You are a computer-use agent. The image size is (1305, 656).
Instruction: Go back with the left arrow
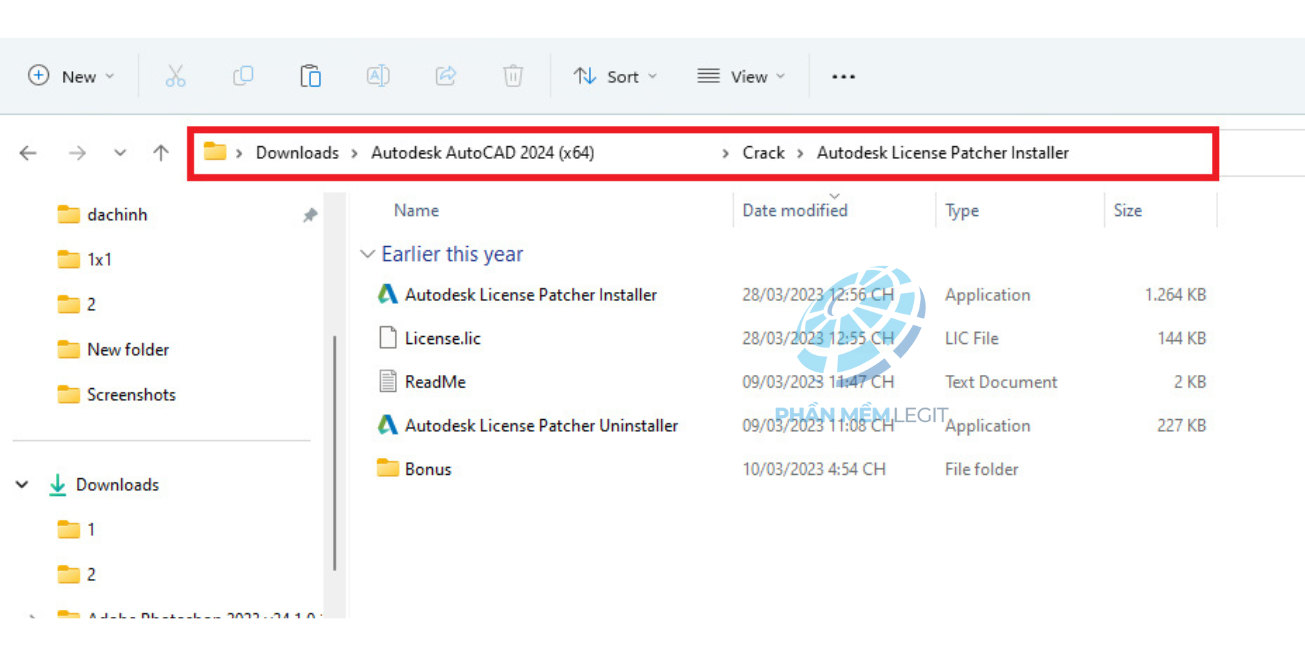coord(28,153)
